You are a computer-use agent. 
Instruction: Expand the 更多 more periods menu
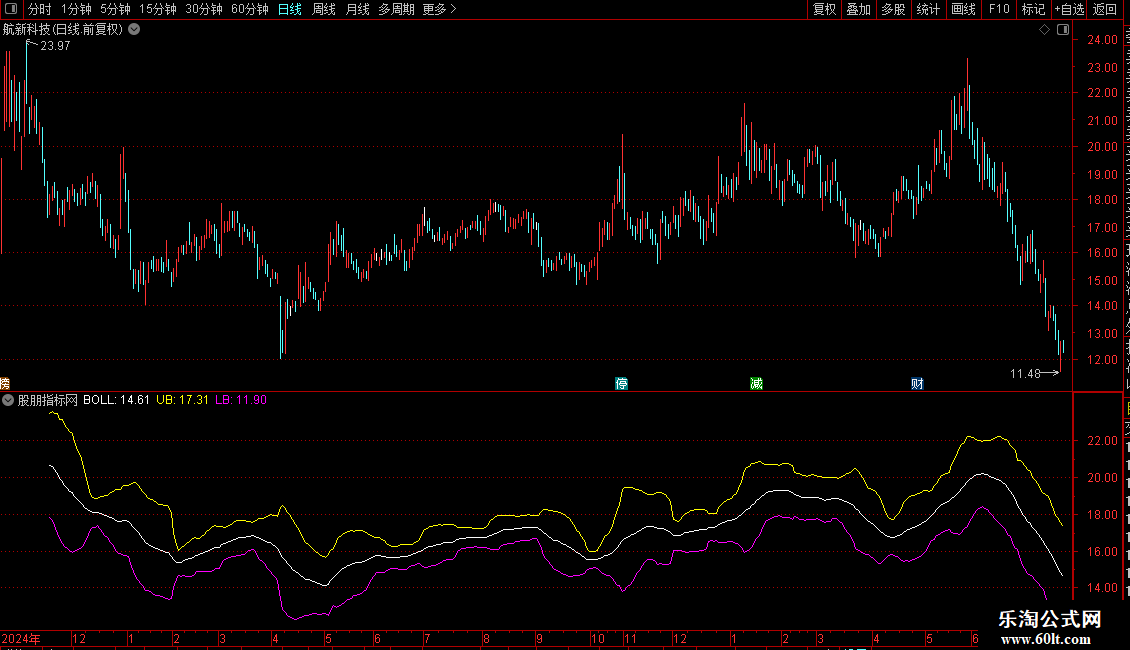439,9
